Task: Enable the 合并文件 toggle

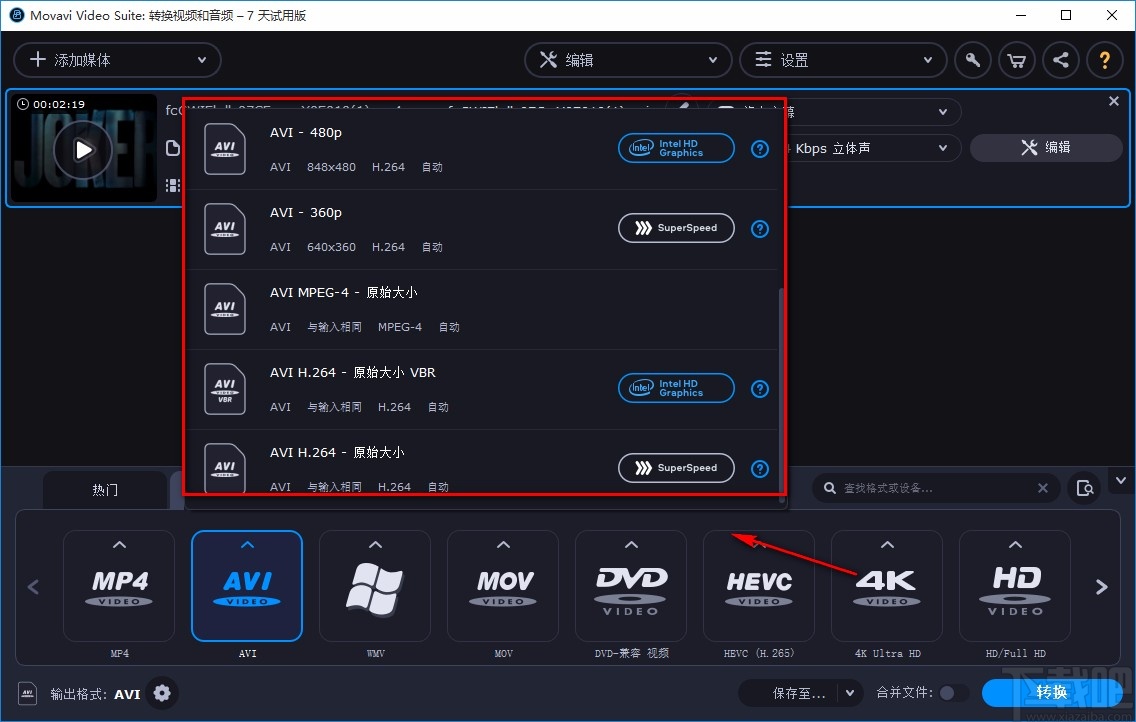Action: coord(953,692)
